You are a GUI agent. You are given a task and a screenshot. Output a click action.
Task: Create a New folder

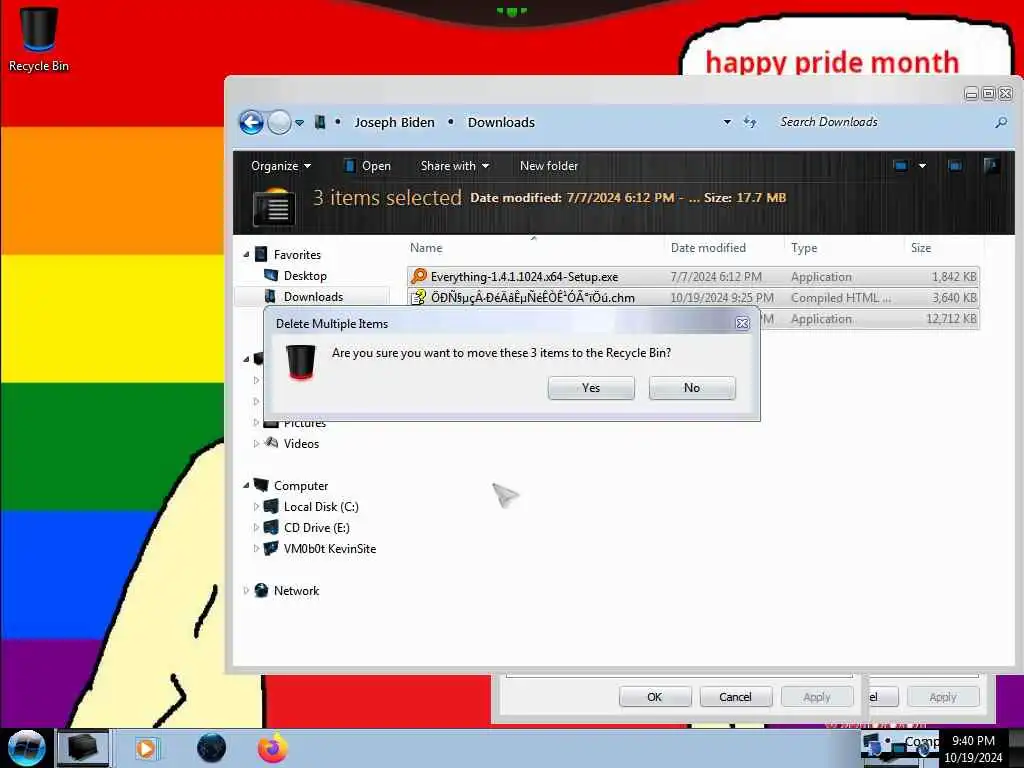pos(549,166)
